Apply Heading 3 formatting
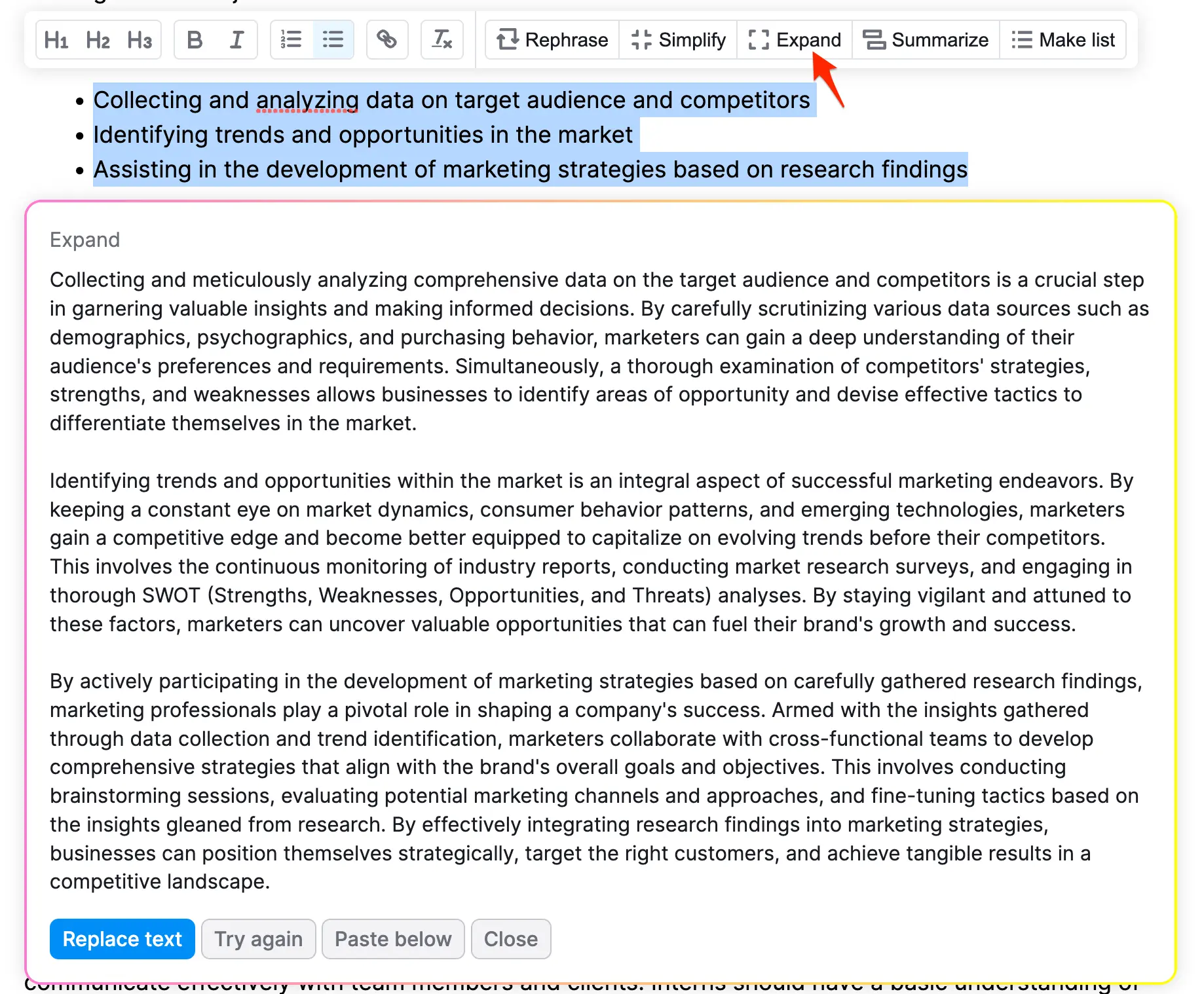 click(x=140, y=40)
